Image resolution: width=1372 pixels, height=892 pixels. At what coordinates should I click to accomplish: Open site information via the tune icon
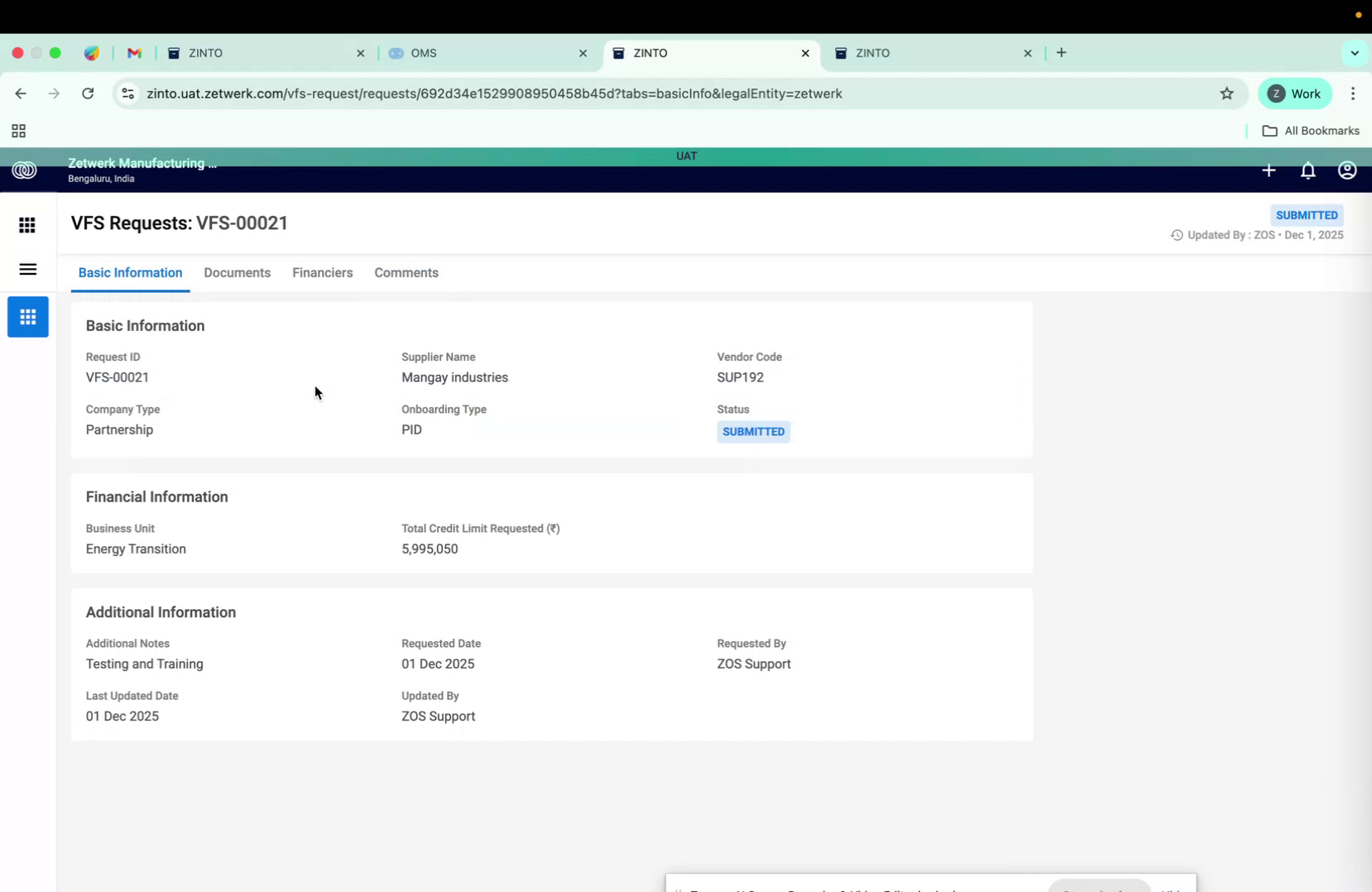127,94
